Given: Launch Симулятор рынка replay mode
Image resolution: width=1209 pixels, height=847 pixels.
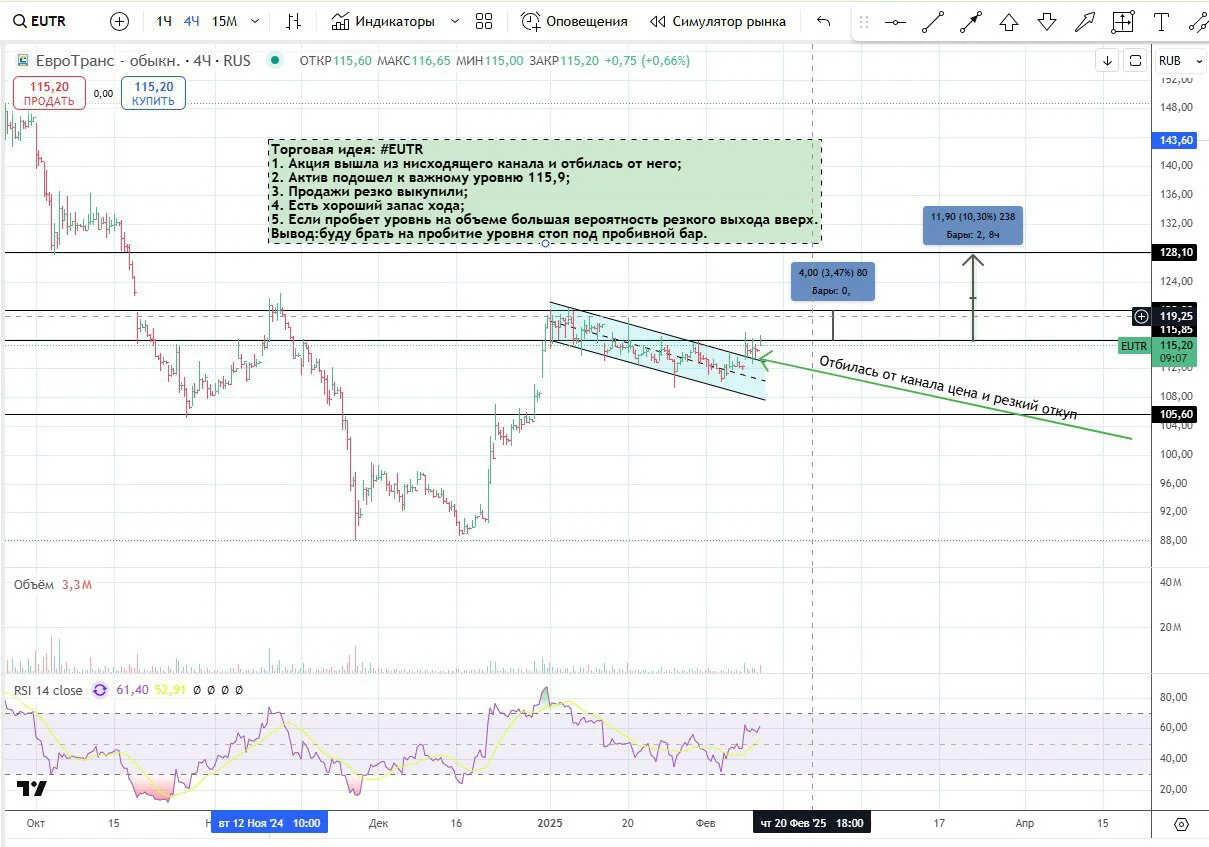Looking at the screenshot, I should pyautogui.click(x=718, y=21).
